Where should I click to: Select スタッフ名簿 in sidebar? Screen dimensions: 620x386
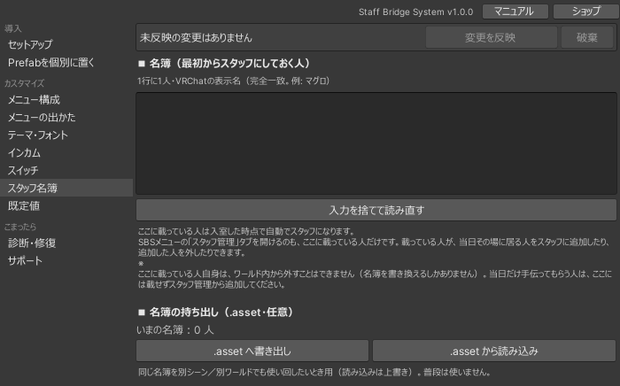pyautogui.click(x=66, y=188)
